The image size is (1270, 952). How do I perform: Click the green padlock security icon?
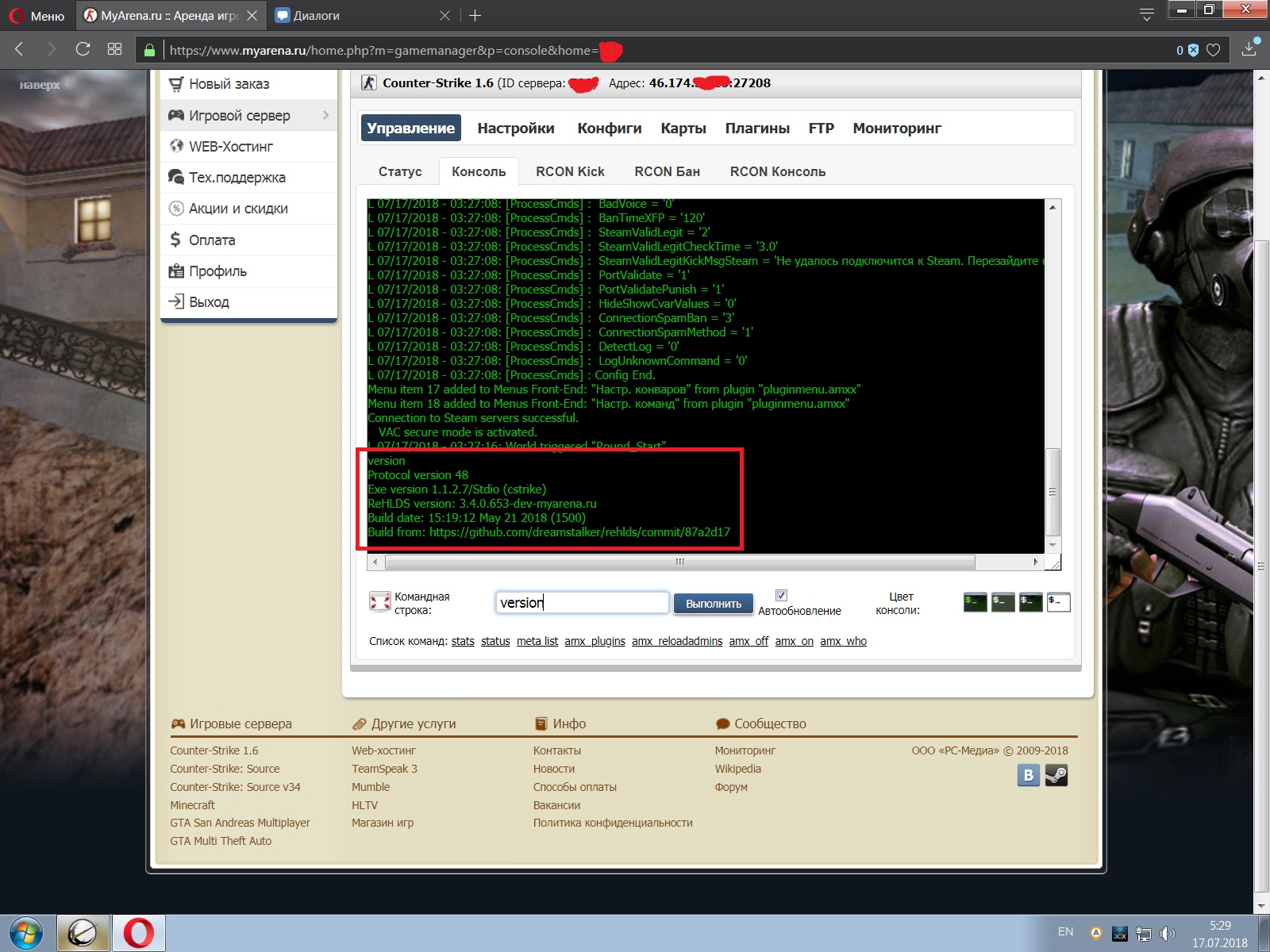[x=149, y=50]
